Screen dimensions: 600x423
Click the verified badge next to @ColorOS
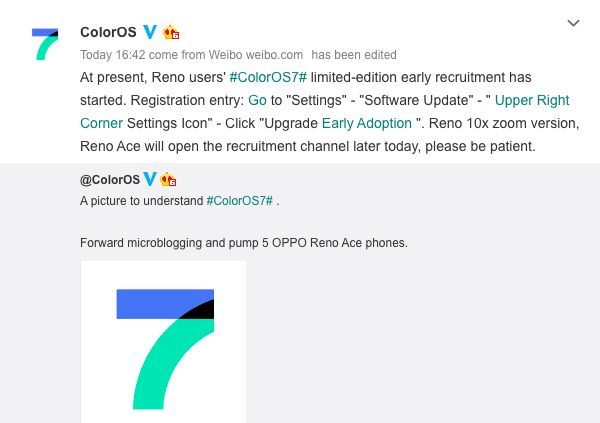pyautogui.click(x=151, y=180)
